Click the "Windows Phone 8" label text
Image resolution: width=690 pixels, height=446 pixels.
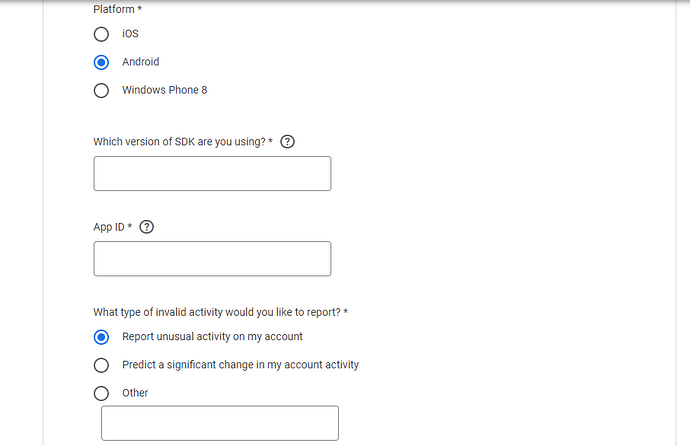[165, 90]
